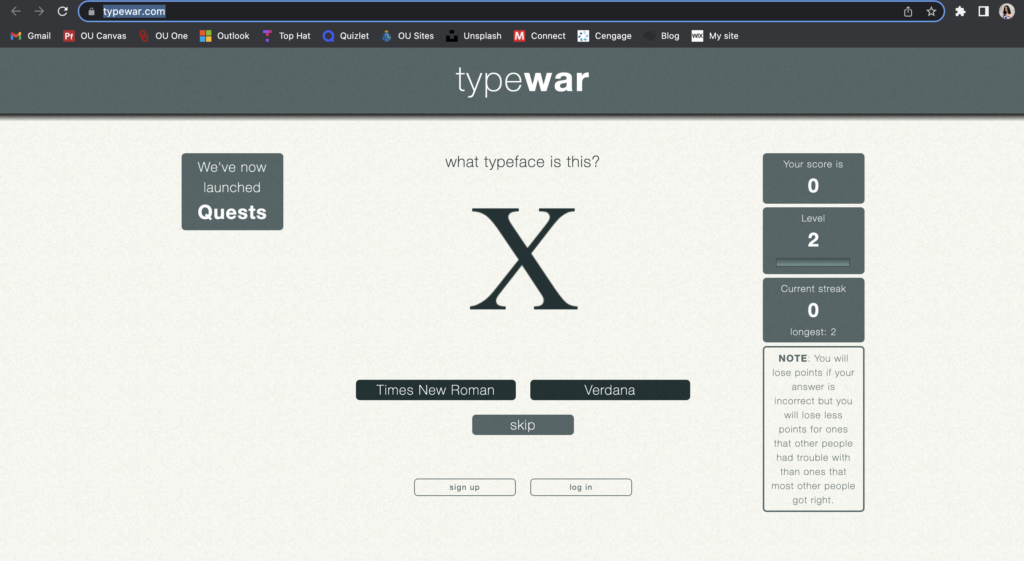This screenshot has width=1024, height=561.
Task: Answer Times New Roman
Action: click(x=436, y=390)
